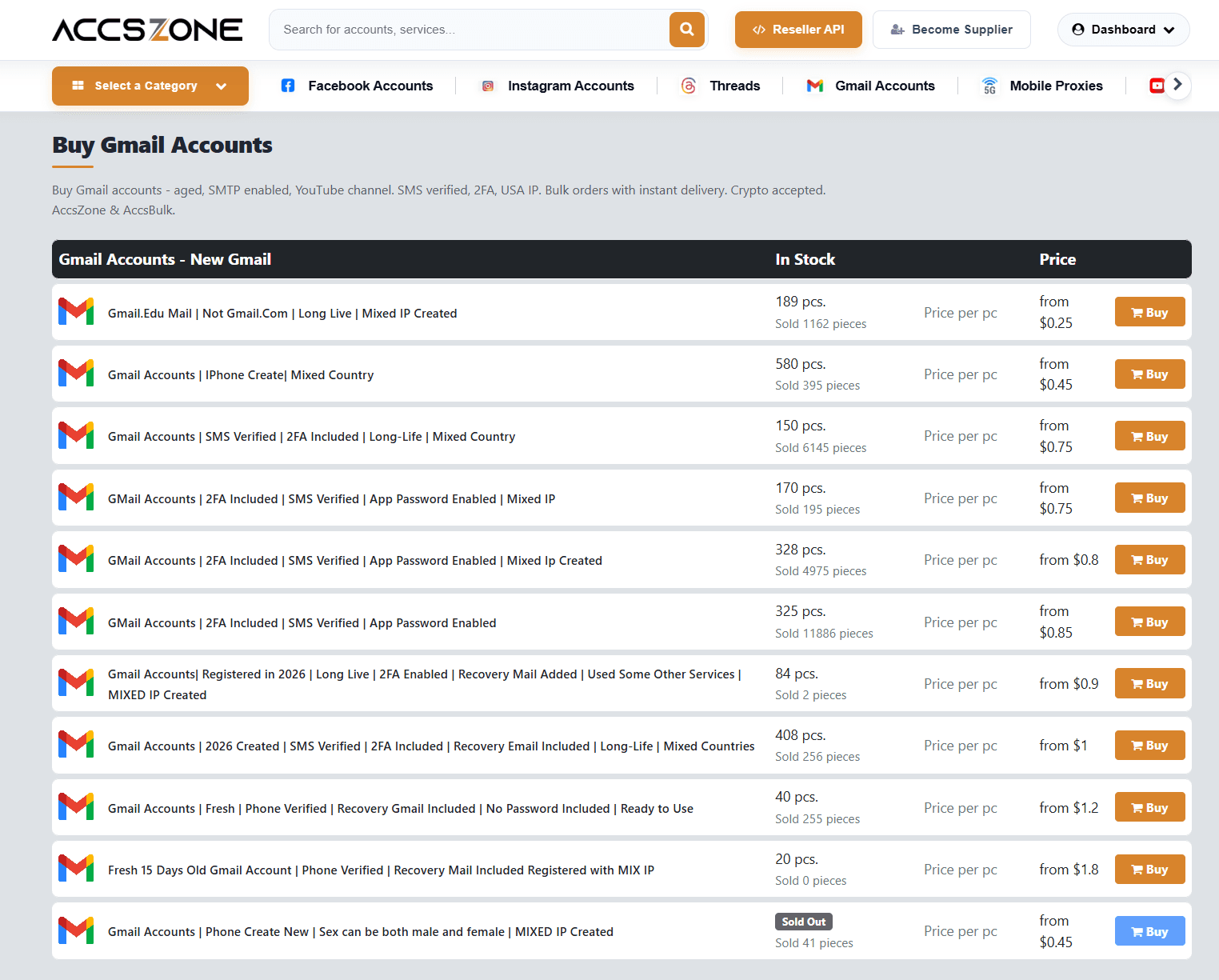
Task: Open 'Phone Create New' product link
Action: pyautogui.click(x=361, y=931)
